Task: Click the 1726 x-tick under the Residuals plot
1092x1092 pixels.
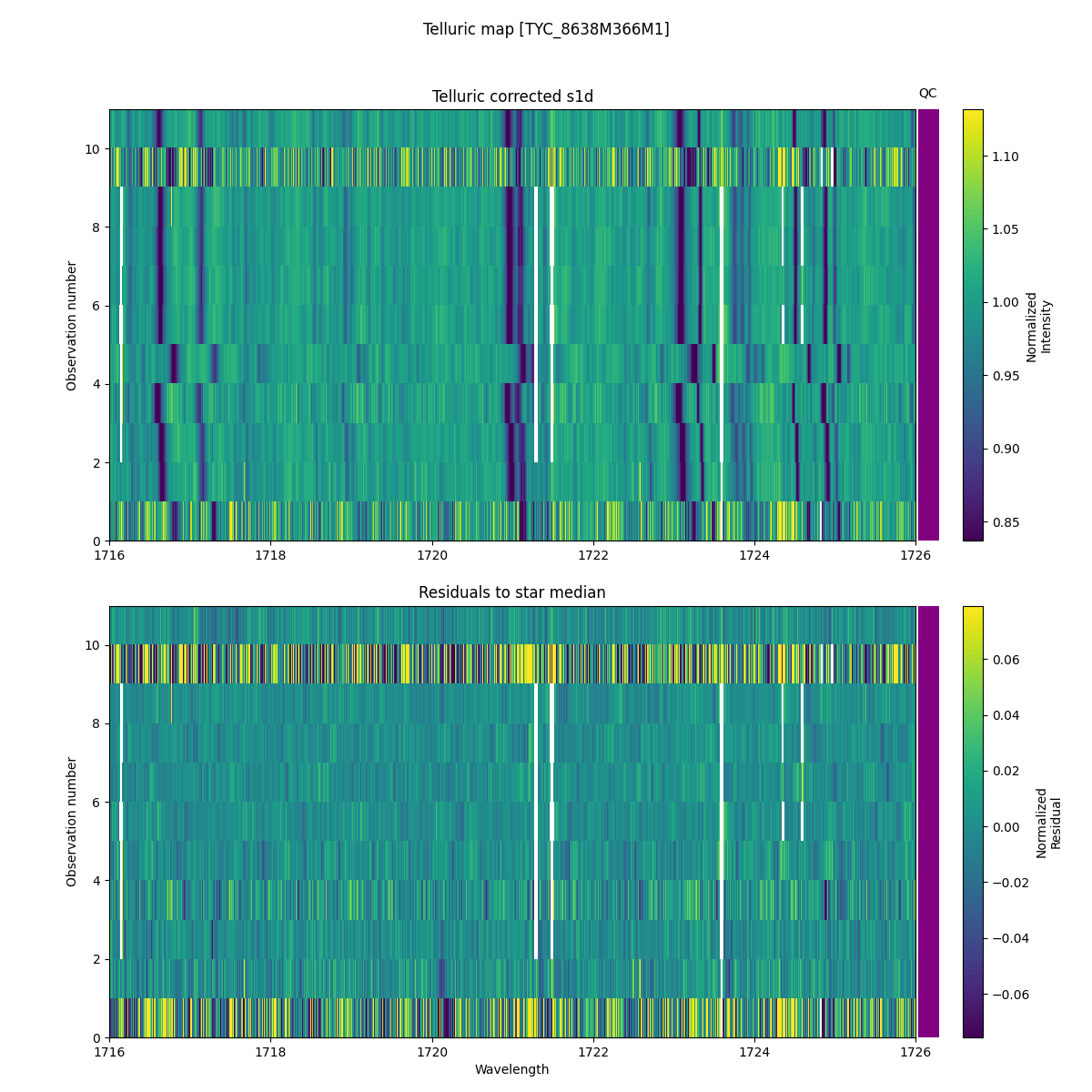Action: tap(915, 1051)
